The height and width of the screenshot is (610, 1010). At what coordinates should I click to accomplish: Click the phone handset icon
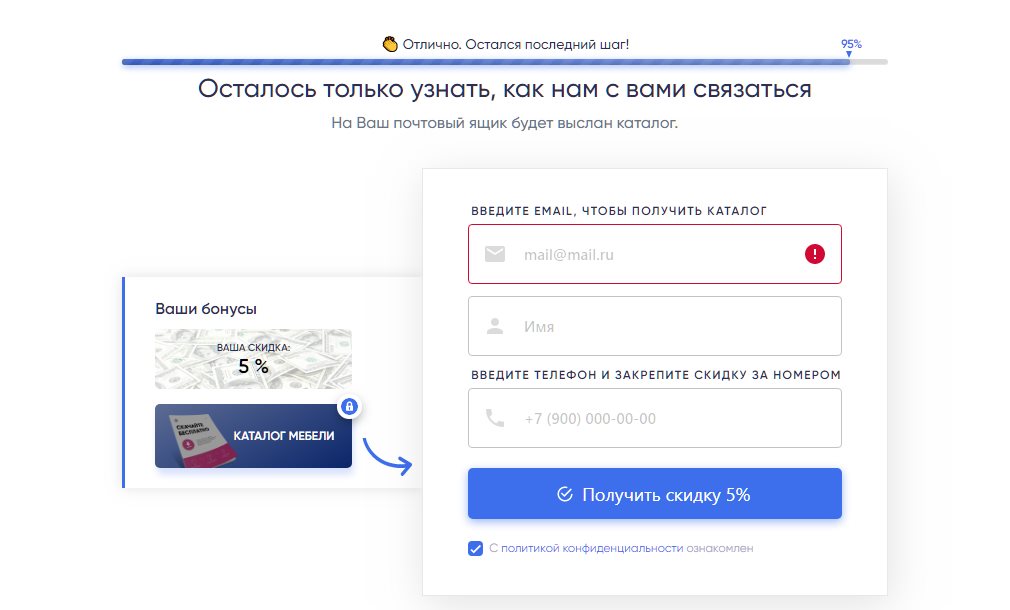click(495, 418)
